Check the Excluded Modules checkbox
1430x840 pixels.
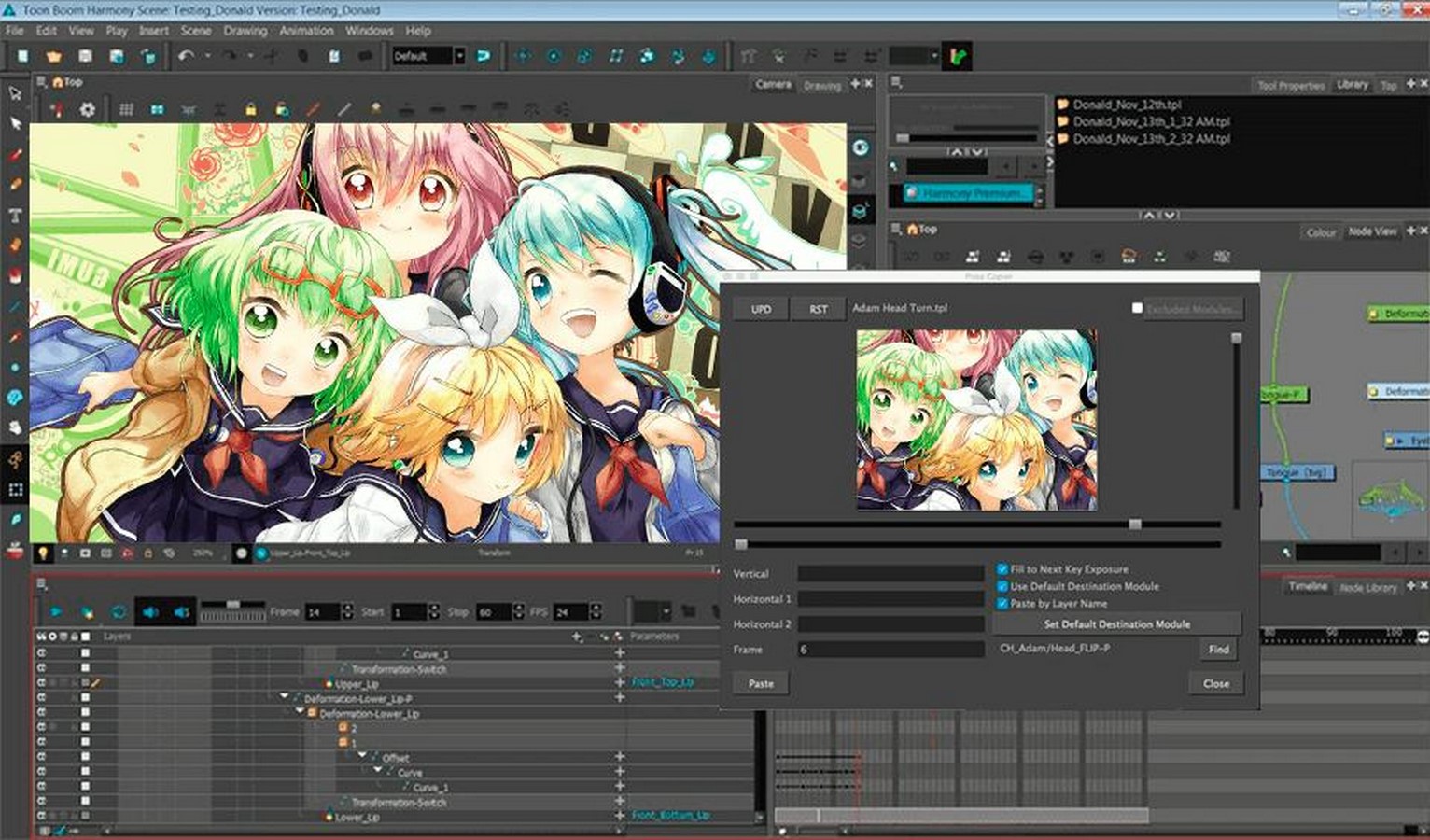click(x=1137, y=308)
